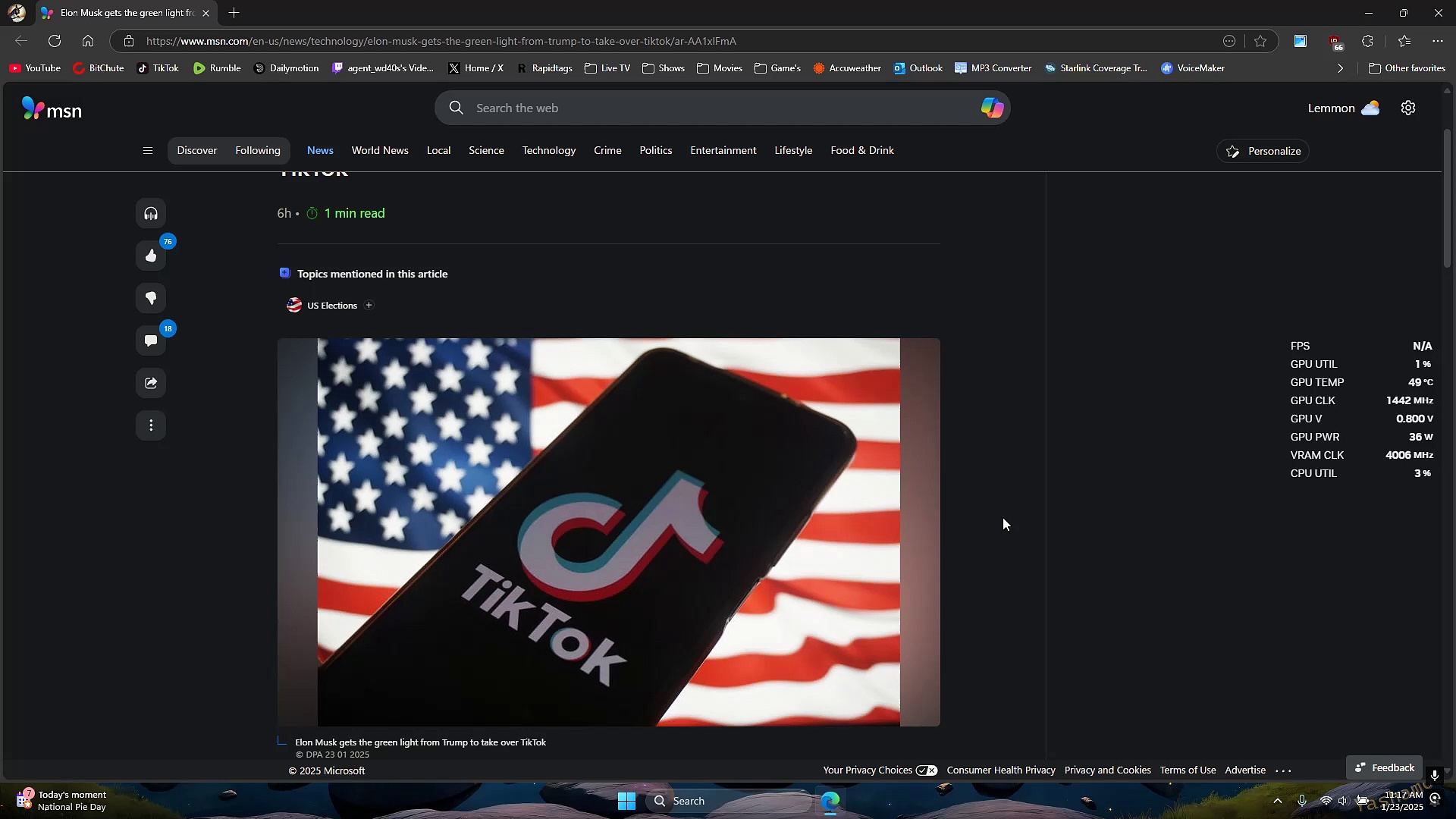Open Your Privacy Choices link
Viewport: 1456px width, 819px height.
tap(880, 770)
